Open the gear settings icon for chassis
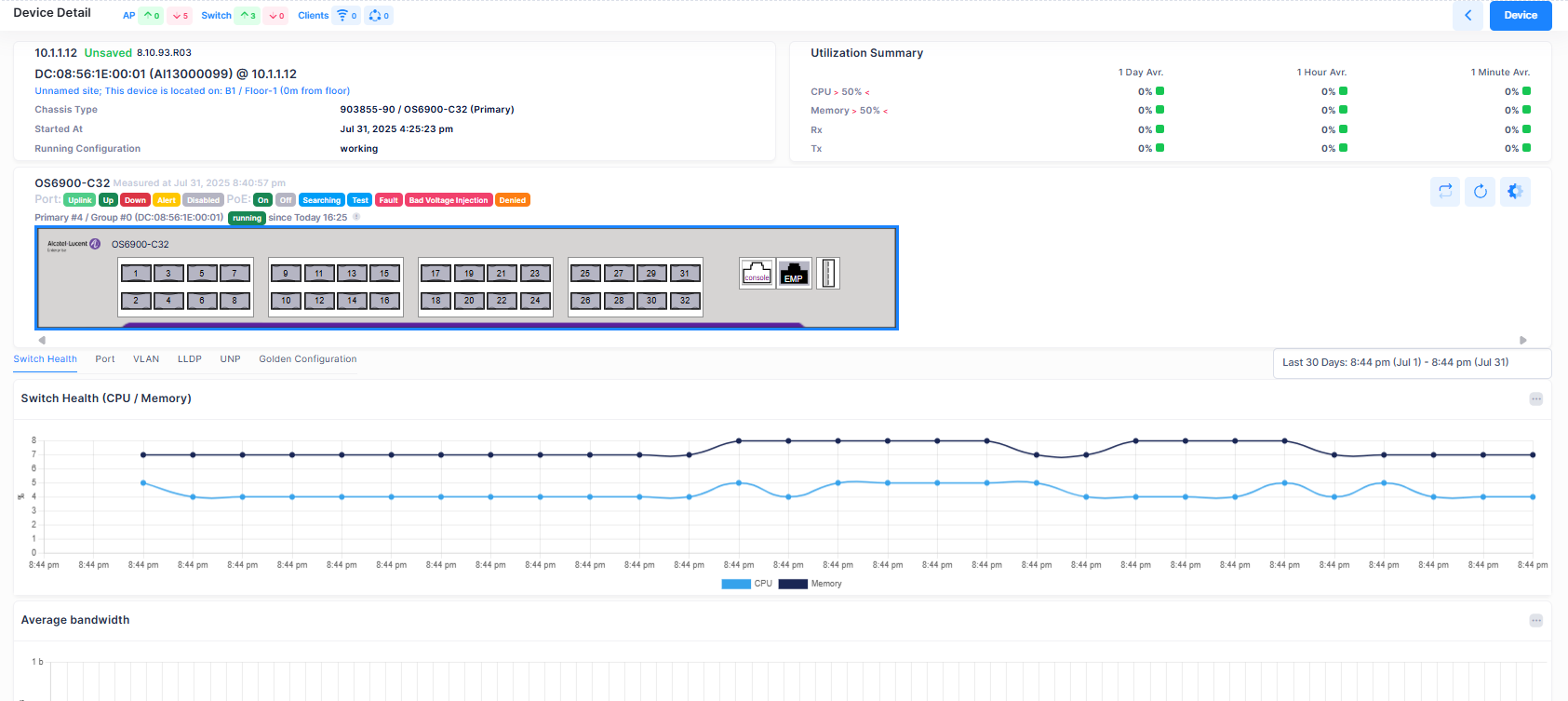The height and width of the screenshot is (701, 1568). pos(1515,192)
